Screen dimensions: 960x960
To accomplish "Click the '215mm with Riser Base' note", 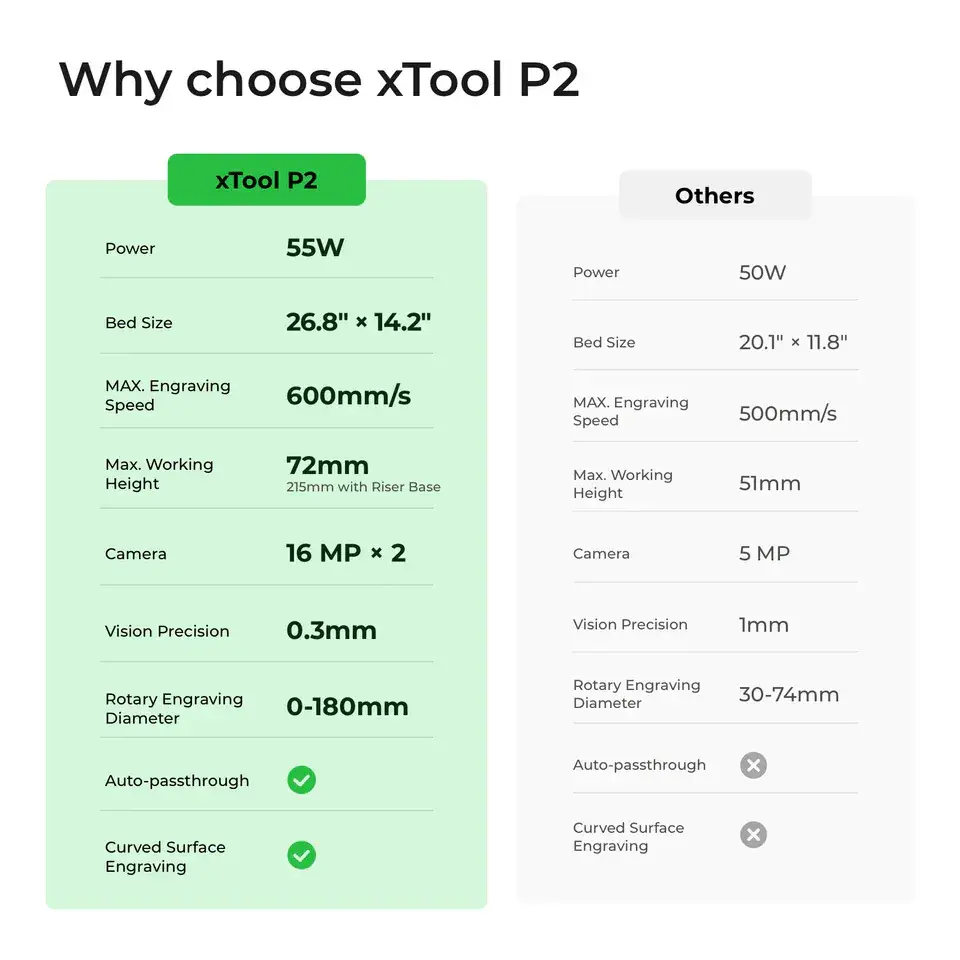I will pyautogui.click(x=363, y=487).
